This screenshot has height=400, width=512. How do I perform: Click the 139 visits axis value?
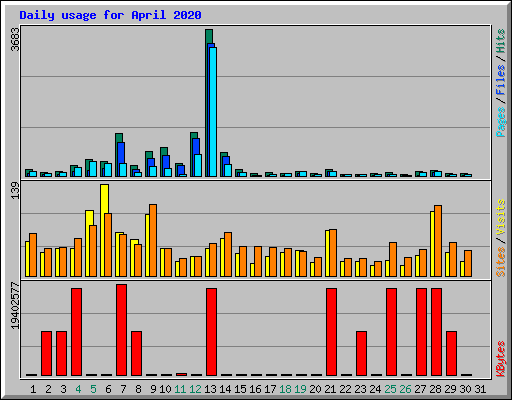15,191
